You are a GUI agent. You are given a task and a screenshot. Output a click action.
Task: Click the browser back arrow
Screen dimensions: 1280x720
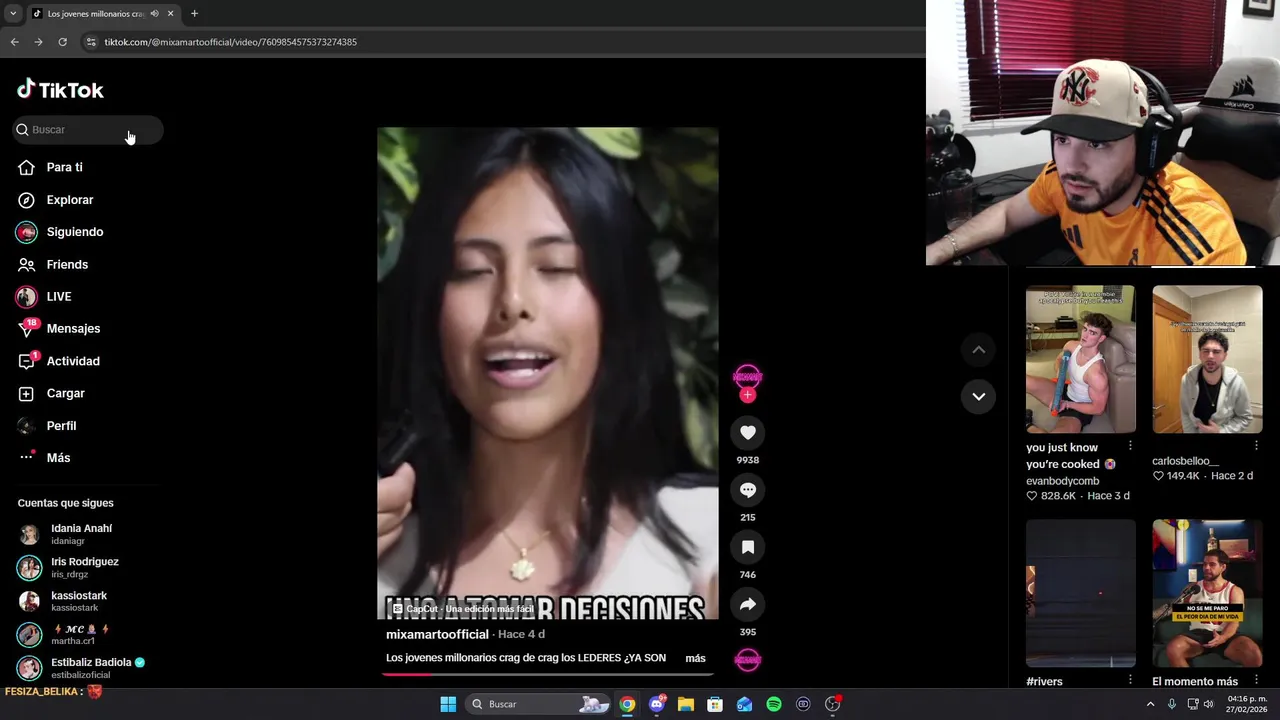[x=14, y=42]
